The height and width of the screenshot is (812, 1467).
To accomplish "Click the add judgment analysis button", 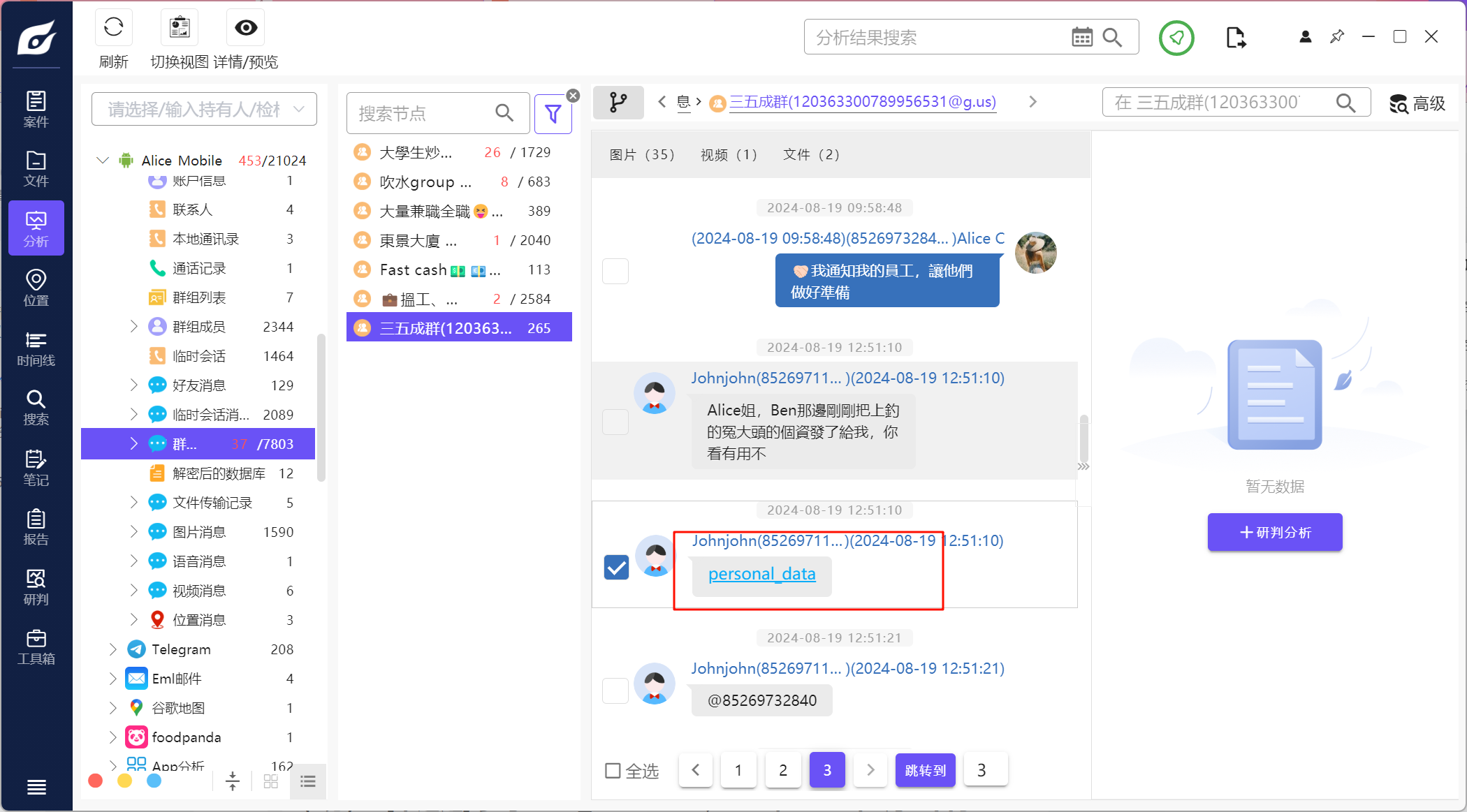I will coord(1274,533).
